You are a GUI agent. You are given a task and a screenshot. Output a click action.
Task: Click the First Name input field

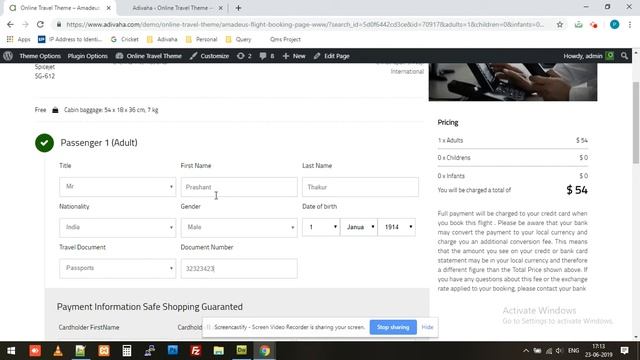click(x=239, y=187)
